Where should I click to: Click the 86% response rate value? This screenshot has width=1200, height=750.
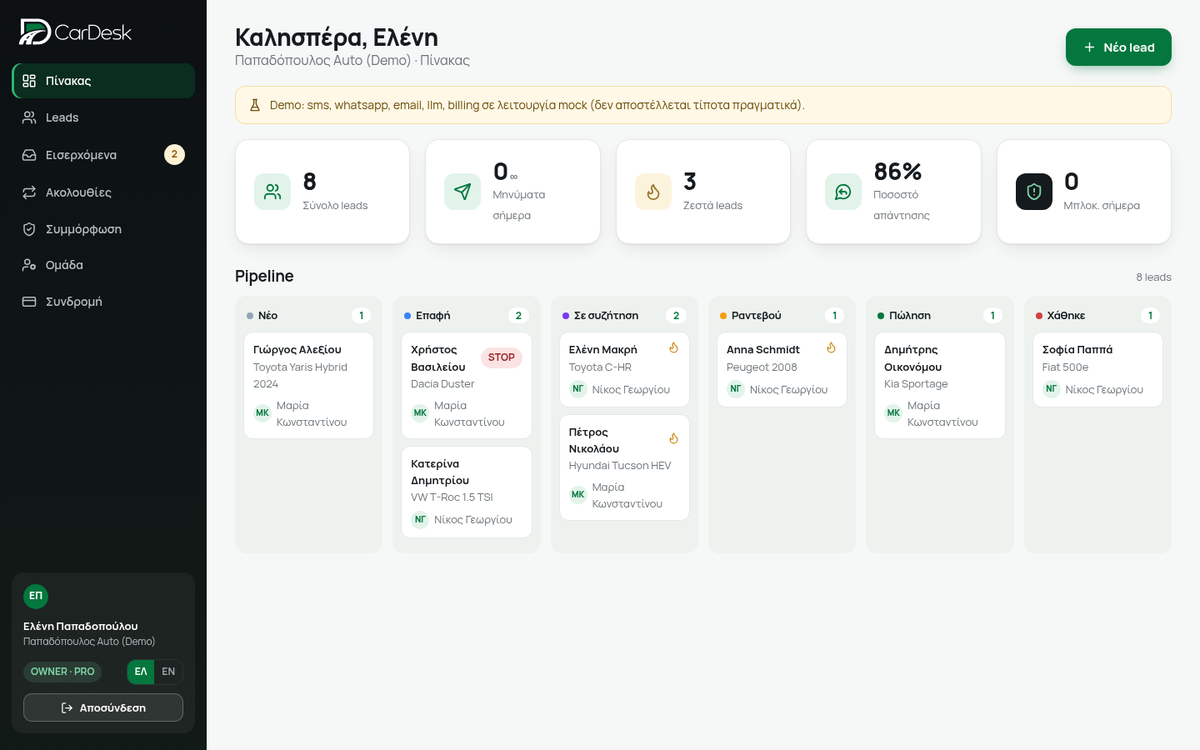pos(898,171)
